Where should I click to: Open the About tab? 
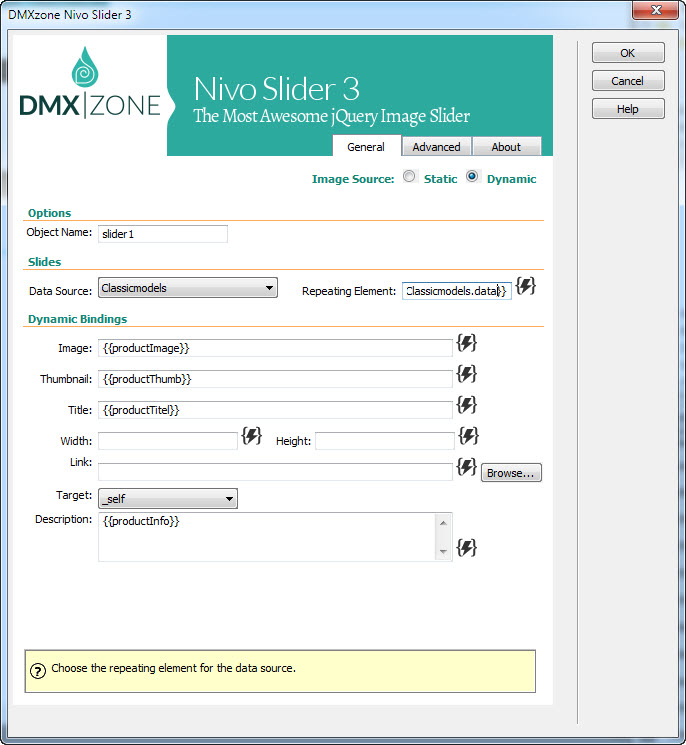[x=506, y=147]
